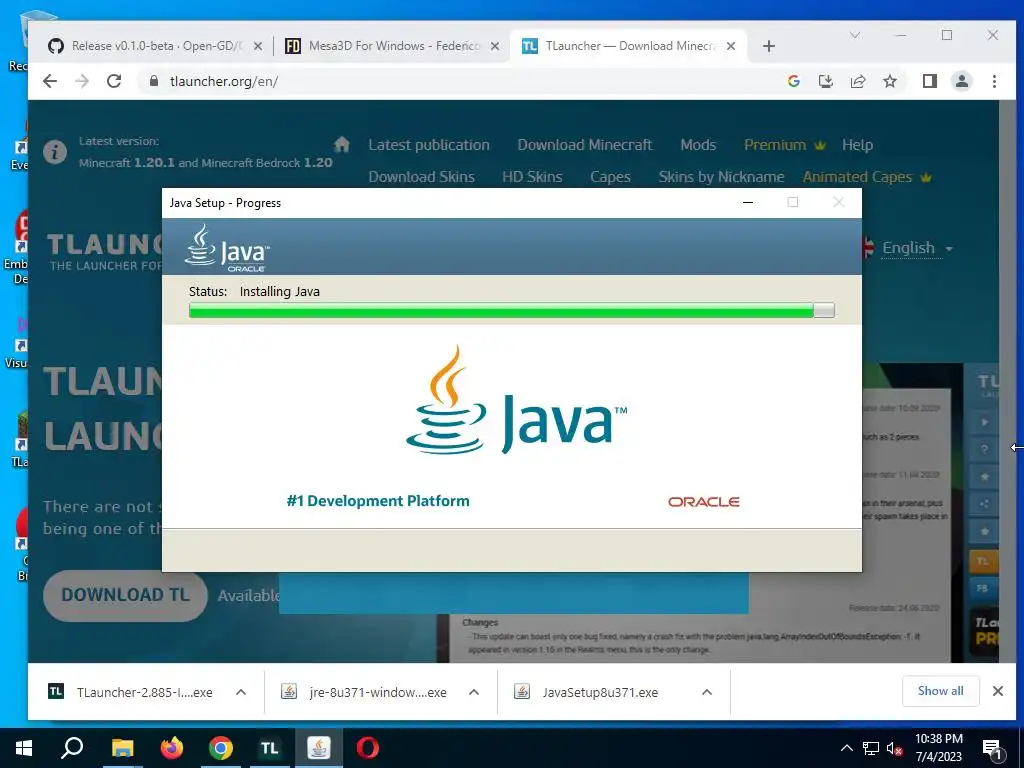Expand the English language dropdown
The width and height of the screenshot is (1024, 768).
tap(916, 248)
